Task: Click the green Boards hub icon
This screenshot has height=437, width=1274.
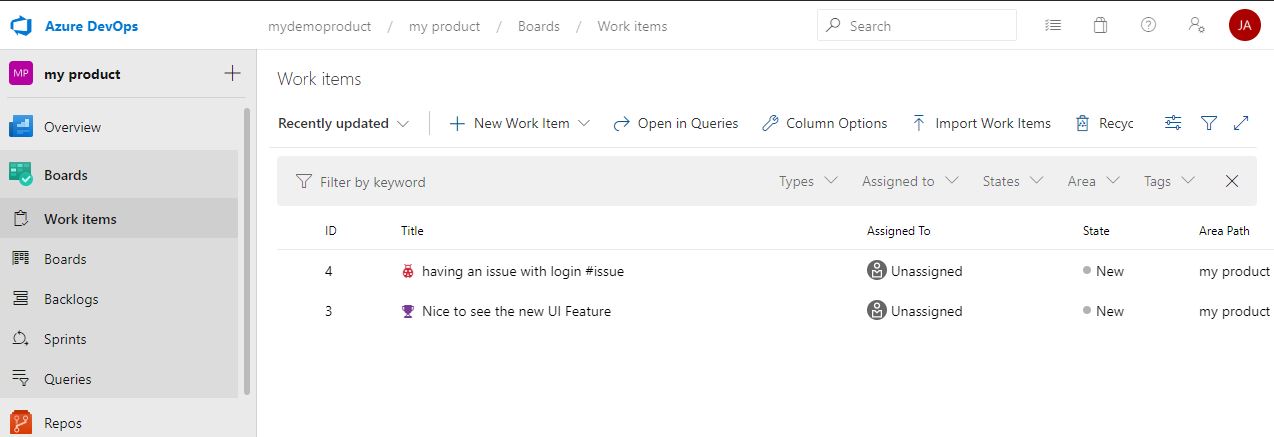Action: pos(21,175)
